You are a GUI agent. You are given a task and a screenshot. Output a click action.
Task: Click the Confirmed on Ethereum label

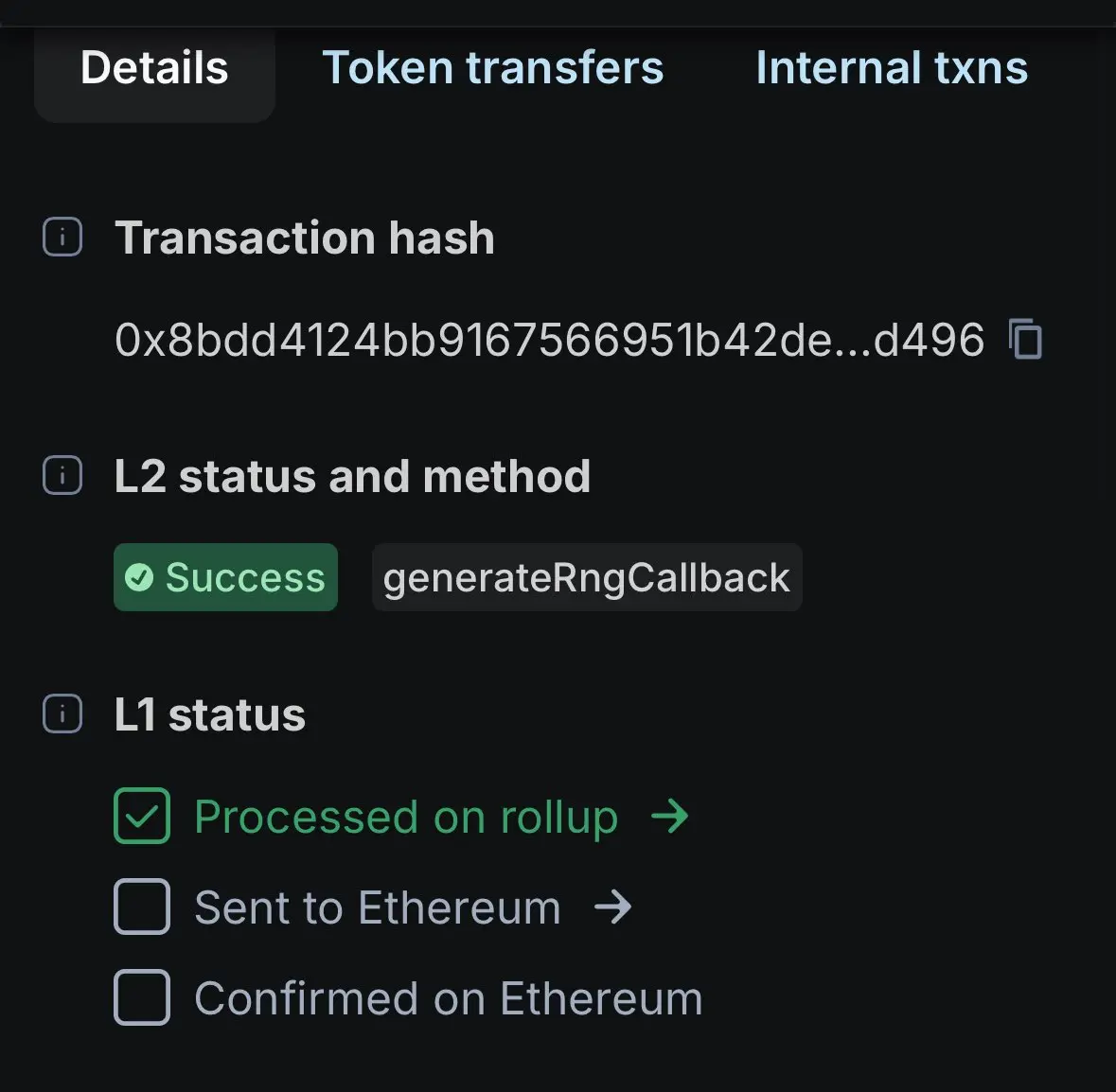(x=448, y=998)
